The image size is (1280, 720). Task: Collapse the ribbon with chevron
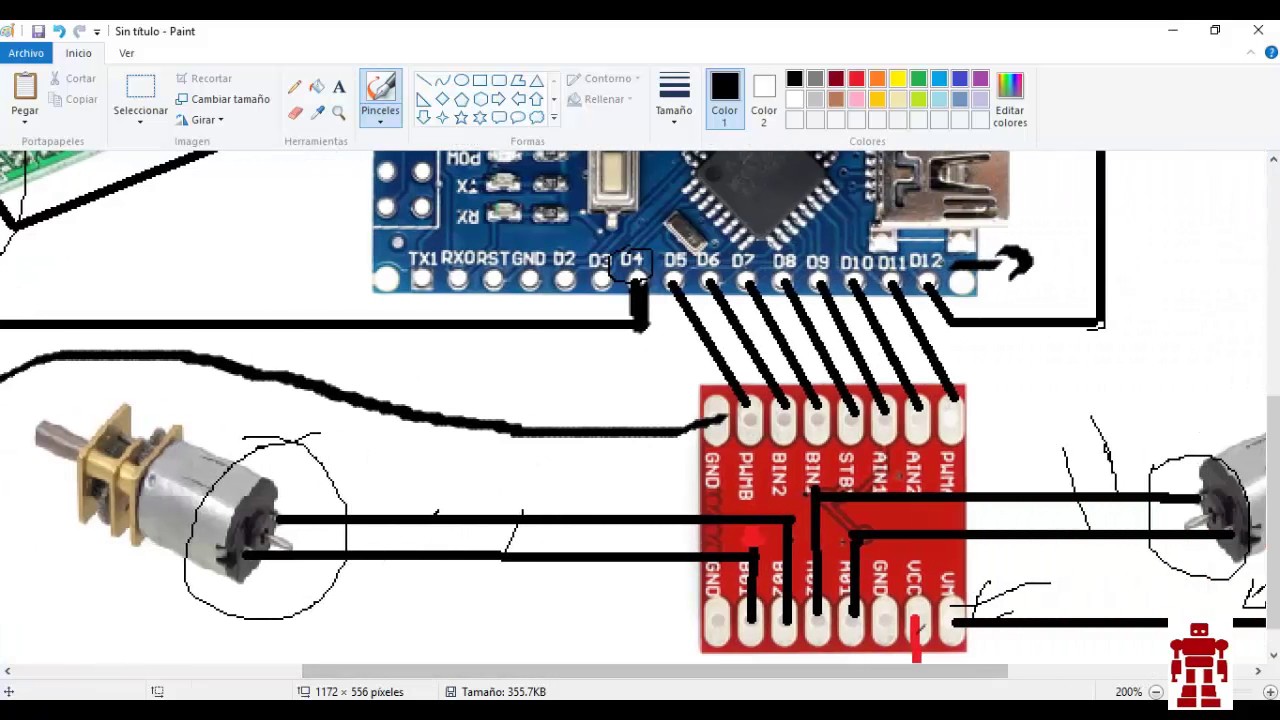click(1253, 53)
